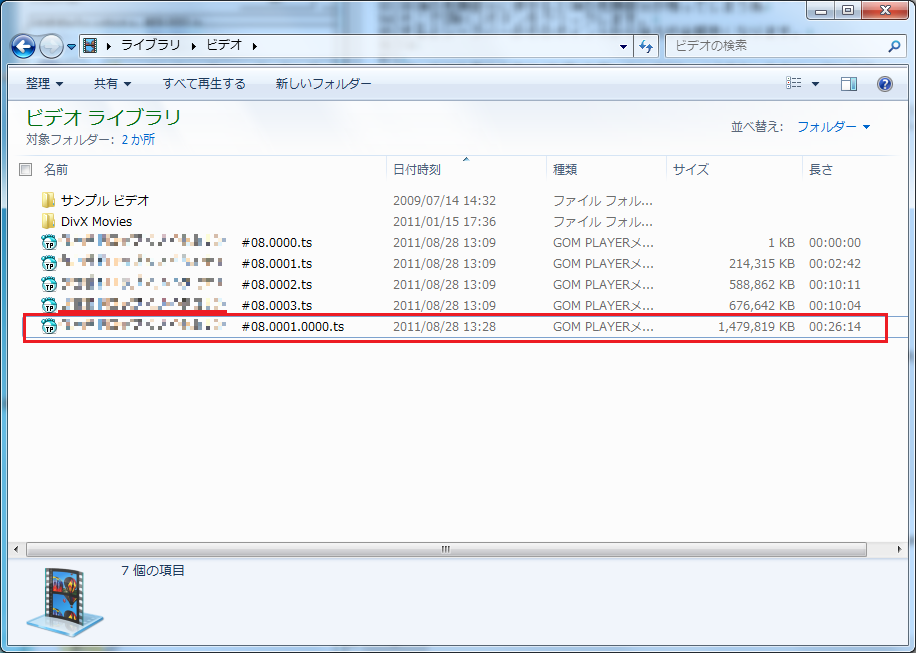Open the help question mark icon
This screenshot has height=653, width=916.
(884, 84)
